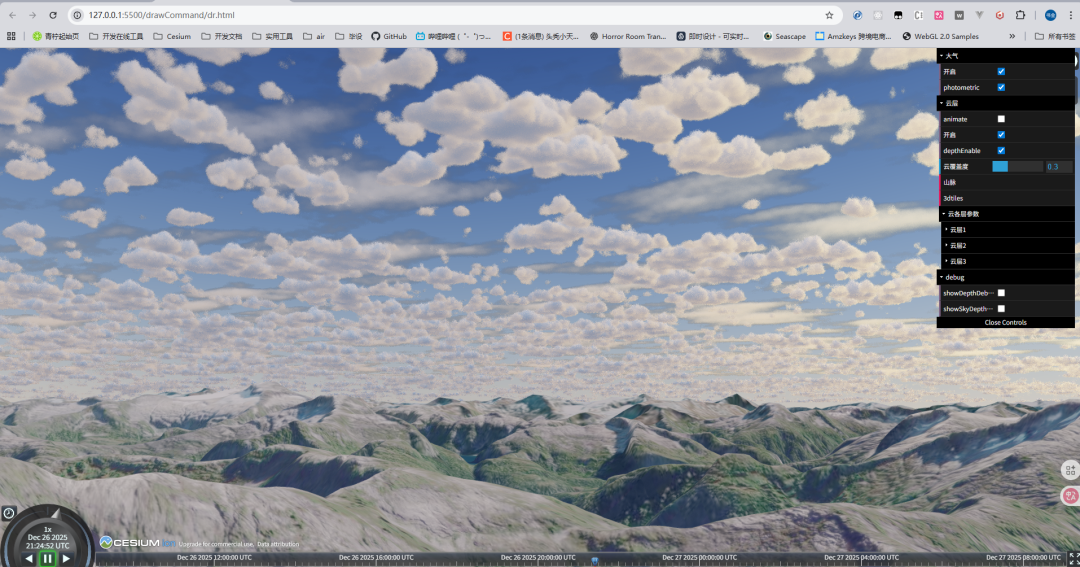Open the (1条消息) 头秃小天 bookmark
The image size is (1080, 567).
pyautogui.click(x=541, y=36)
